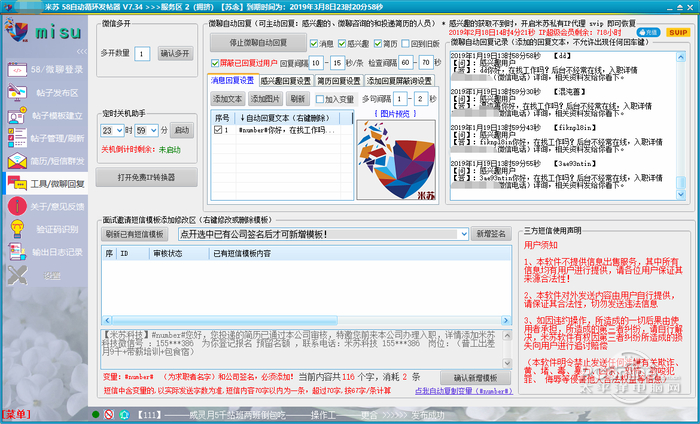
Task: Open the shutdown minute dropdown showing 59
Action: [154, 130]
